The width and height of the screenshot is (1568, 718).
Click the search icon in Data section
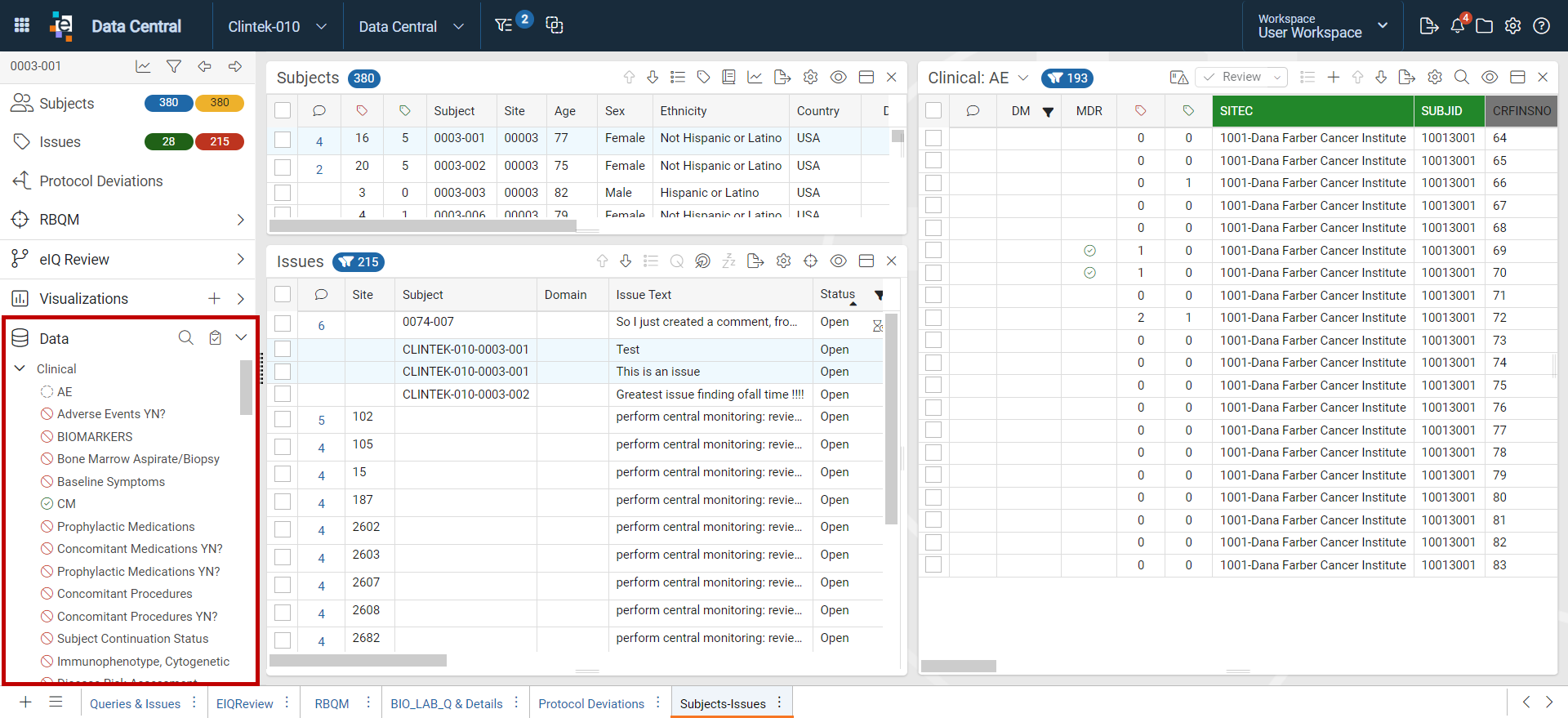[x=186, y=338]
